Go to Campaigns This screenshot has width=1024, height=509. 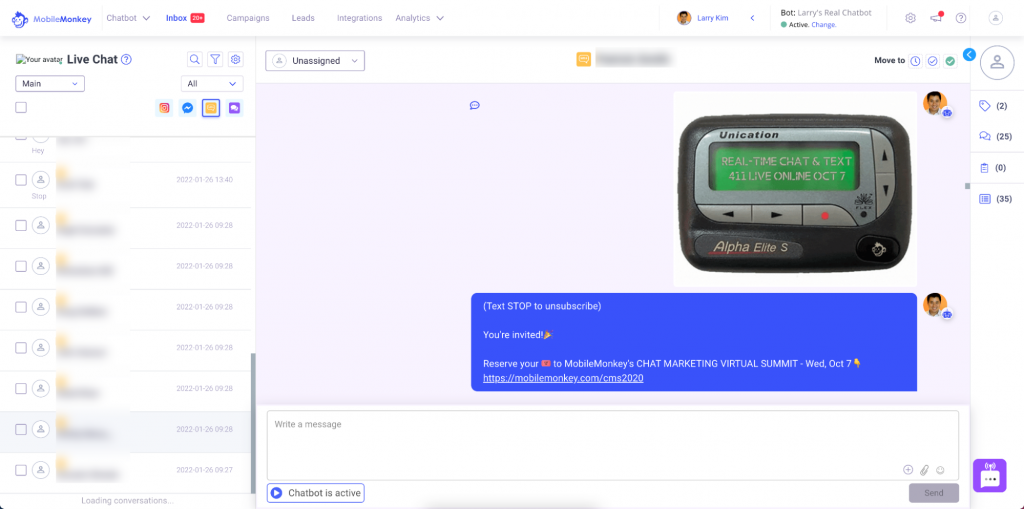point(248,18)
